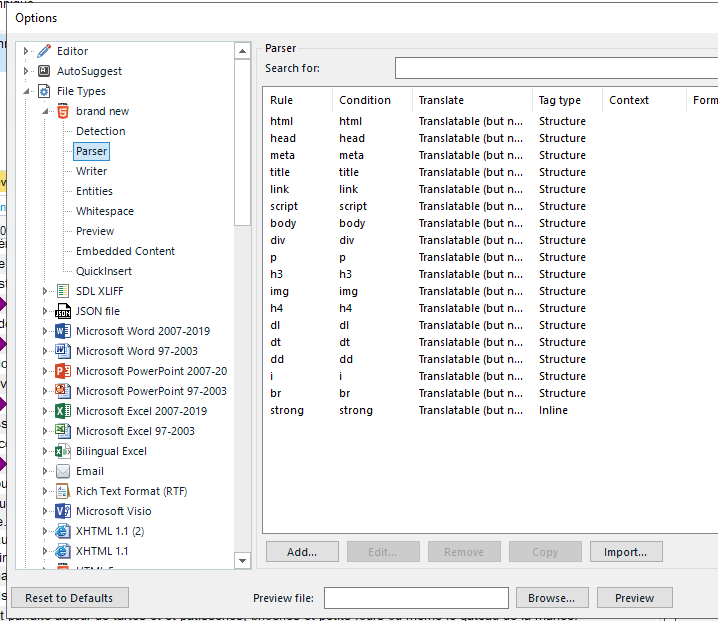
Task: Click the Import... button
Action: tap(626, 552)
